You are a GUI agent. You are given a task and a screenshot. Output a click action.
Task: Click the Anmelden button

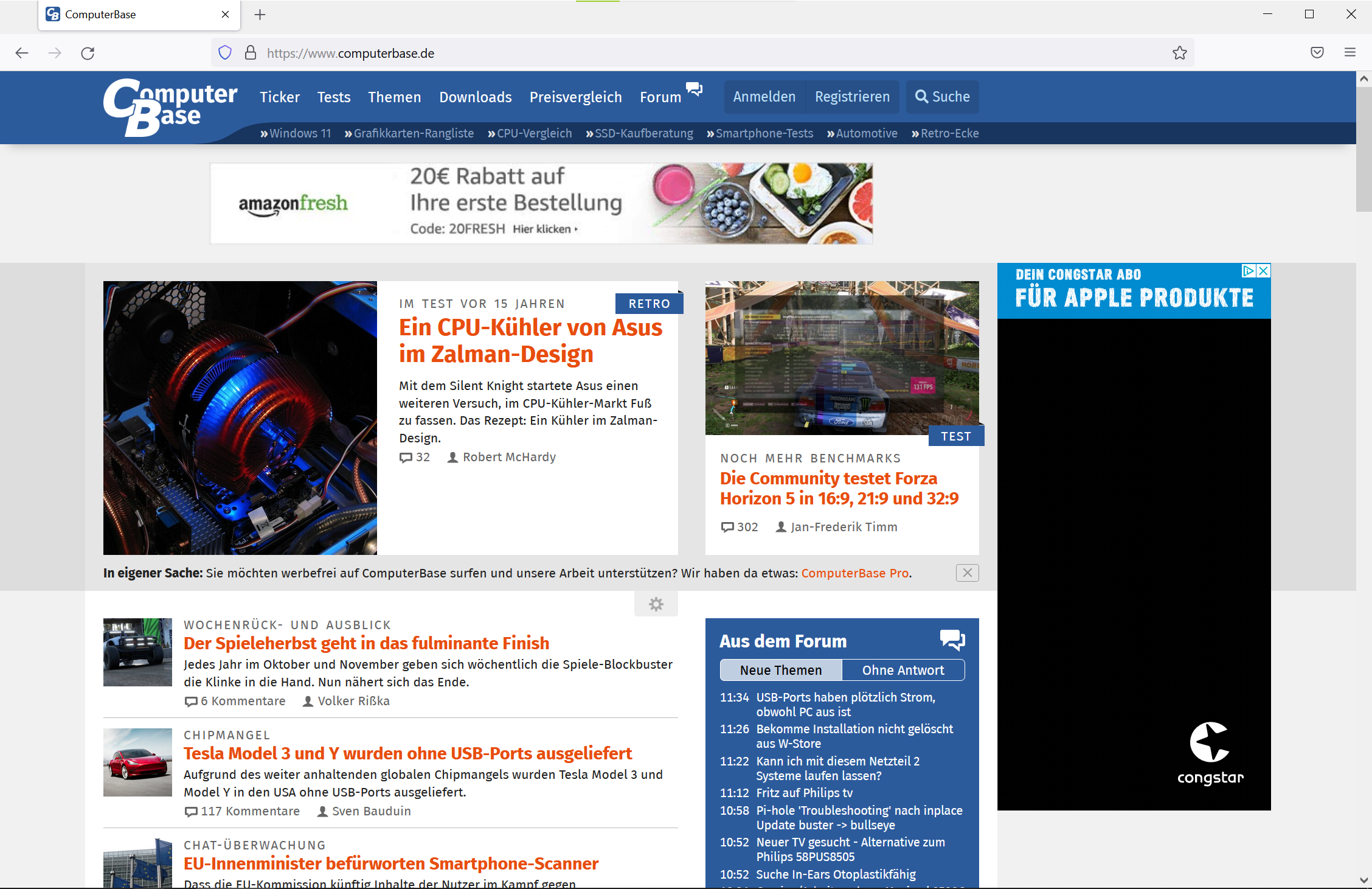coord(764,97)
